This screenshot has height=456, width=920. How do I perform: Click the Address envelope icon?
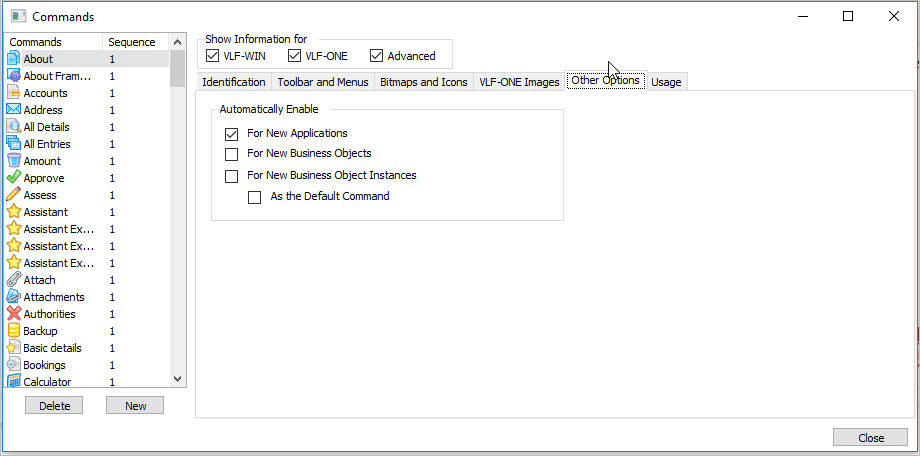coord(14,110)
